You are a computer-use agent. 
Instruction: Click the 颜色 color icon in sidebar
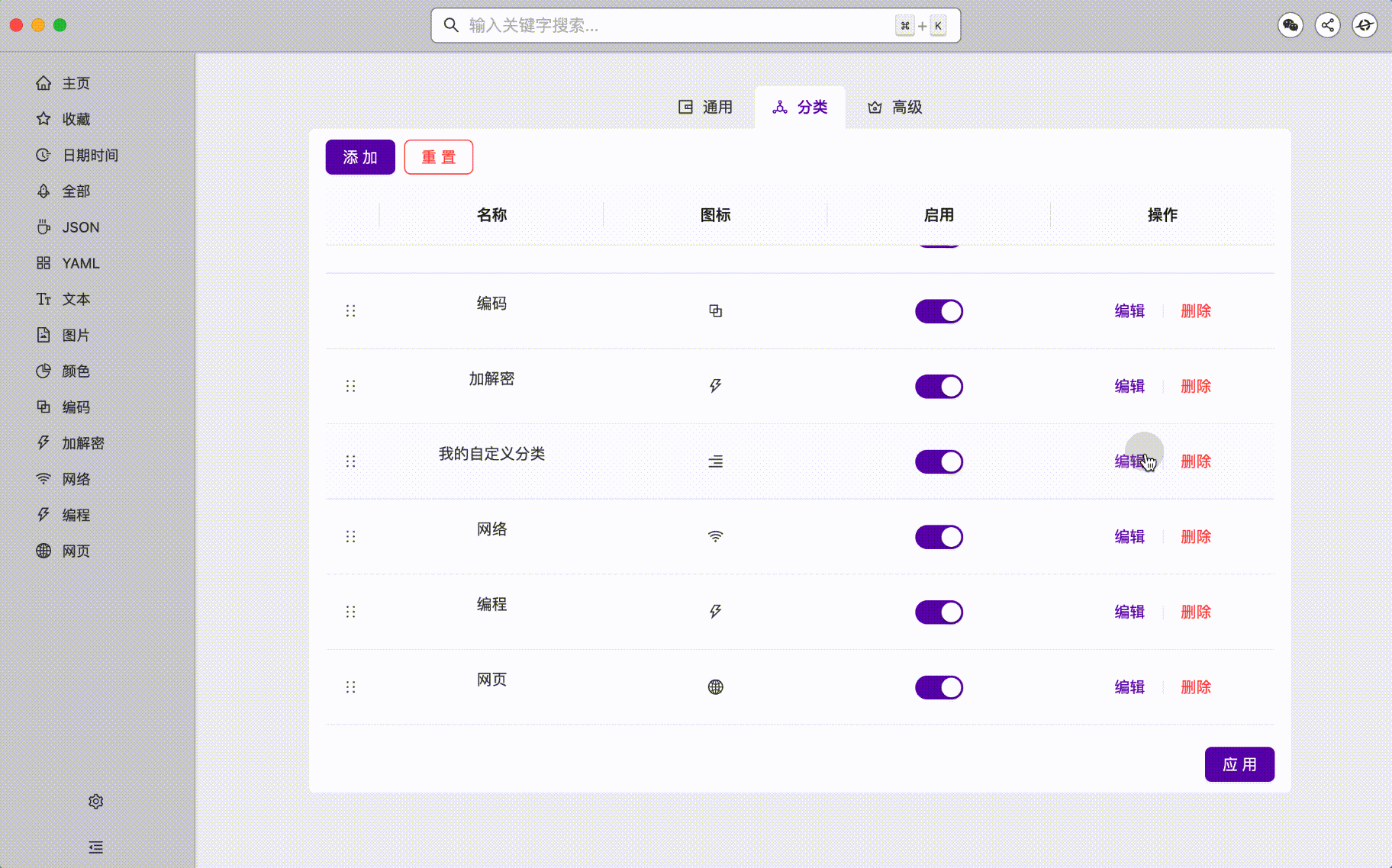click(43, 371)
